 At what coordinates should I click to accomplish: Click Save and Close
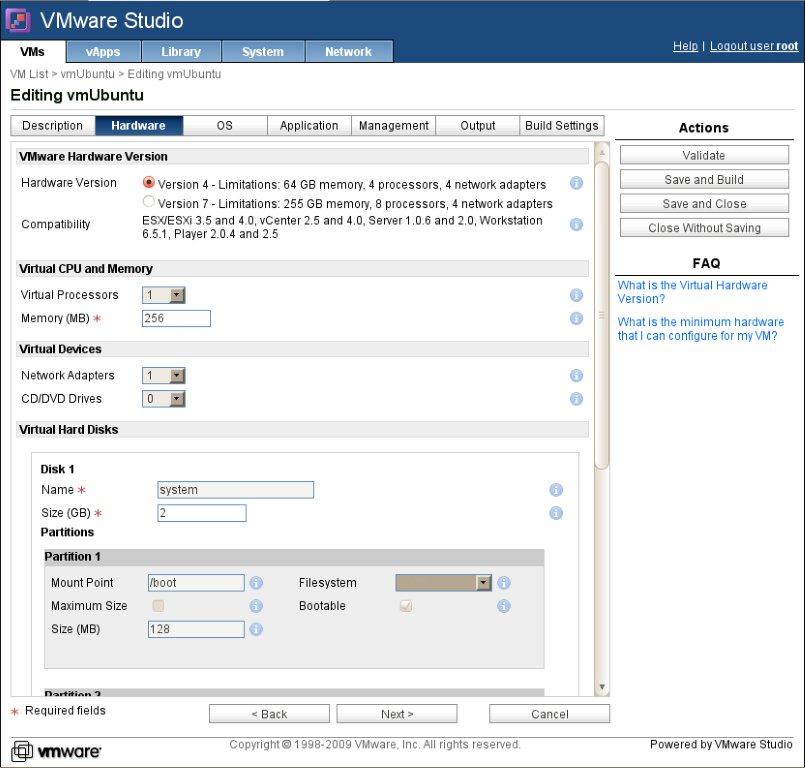click(x=704, y=204)
